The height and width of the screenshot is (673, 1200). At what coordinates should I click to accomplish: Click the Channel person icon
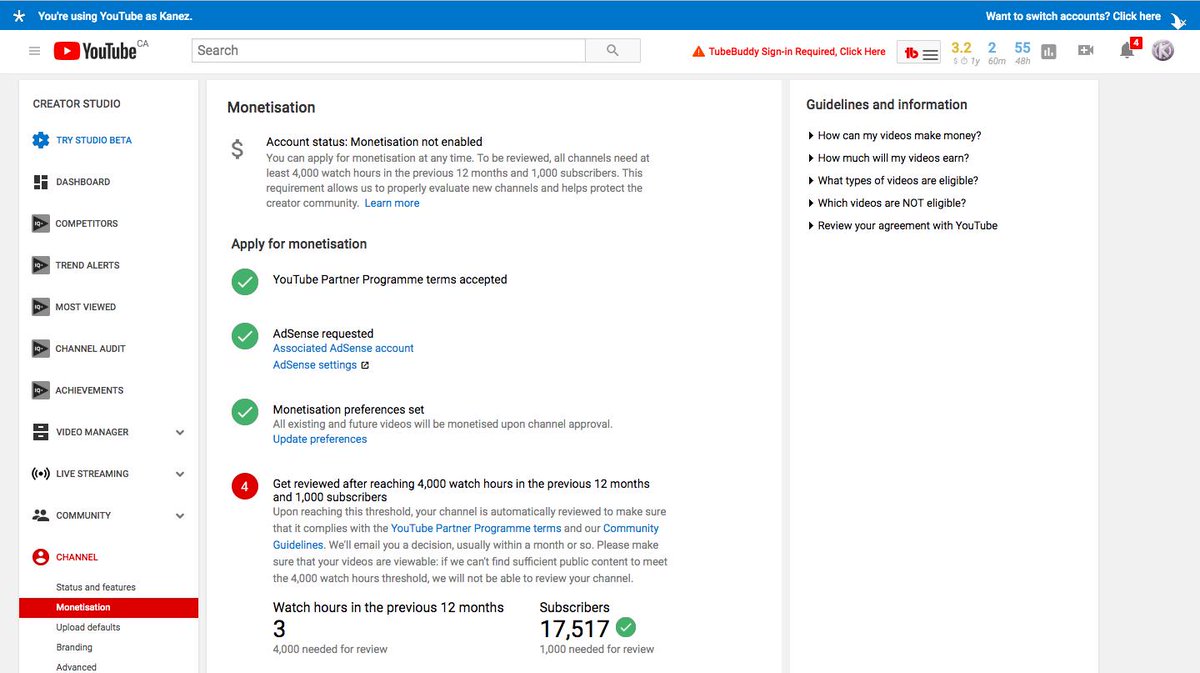41,557
